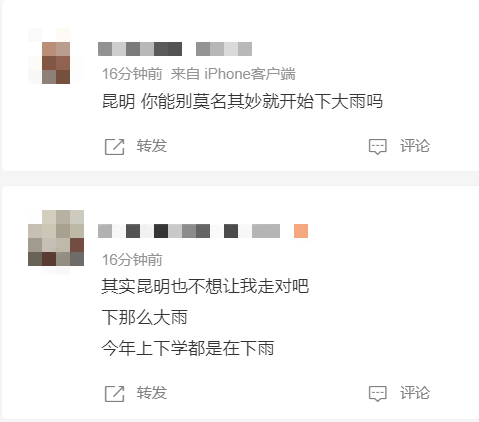The height and width of the screenshot is (422, 479).
Task: Select 评论 label under second post
Action: [415, 393]
